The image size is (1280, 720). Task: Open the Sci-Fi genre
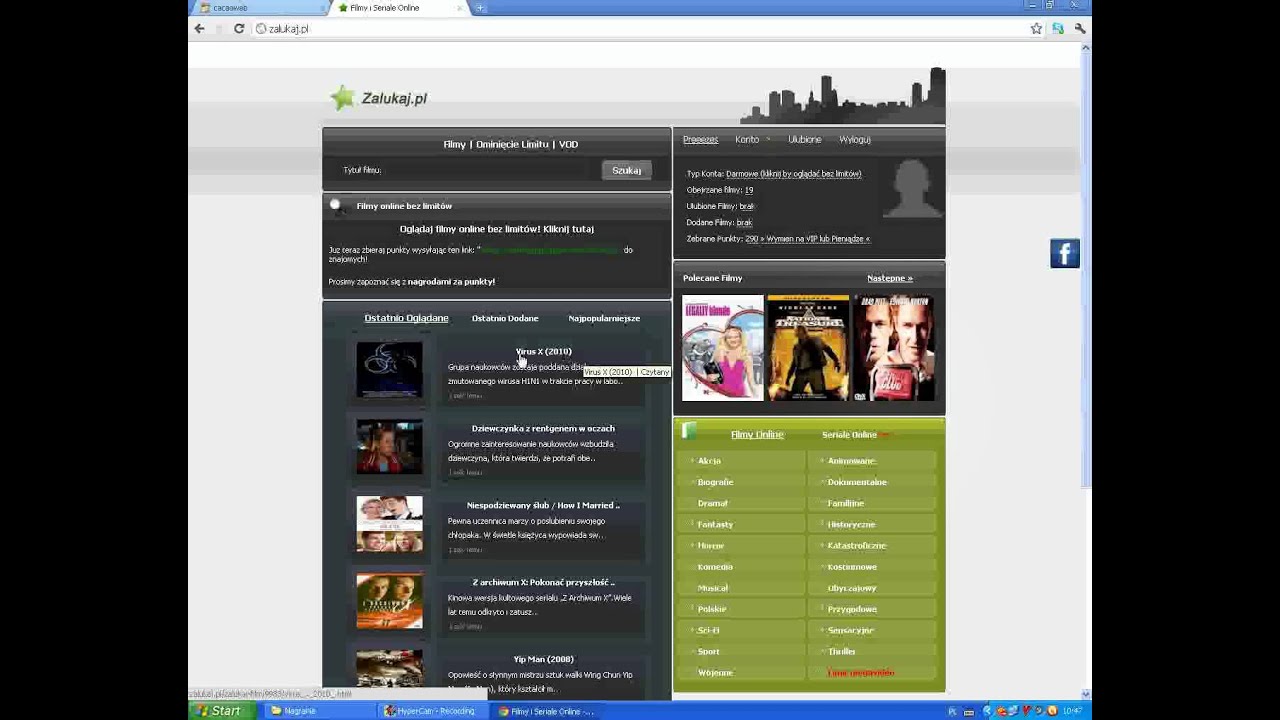708,631
